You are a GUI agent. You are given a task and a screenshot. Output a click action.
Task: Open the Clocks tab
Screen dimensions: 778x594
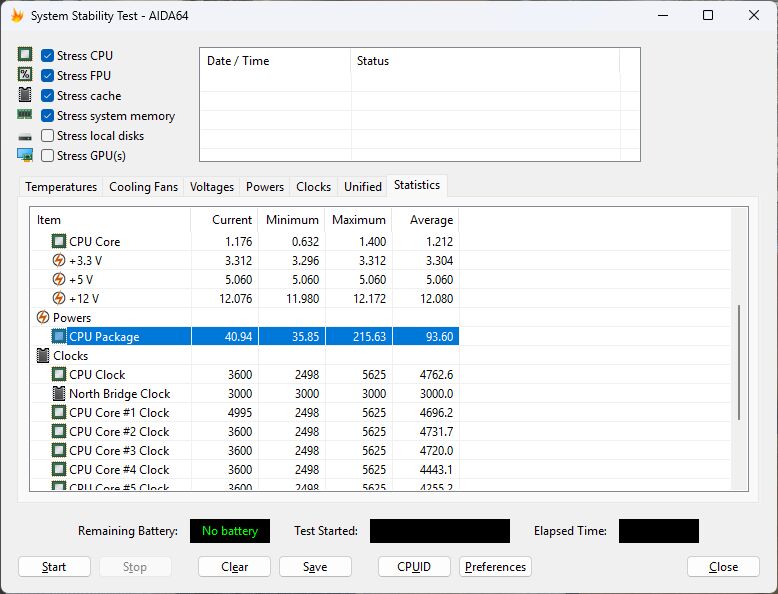(314, 187)
